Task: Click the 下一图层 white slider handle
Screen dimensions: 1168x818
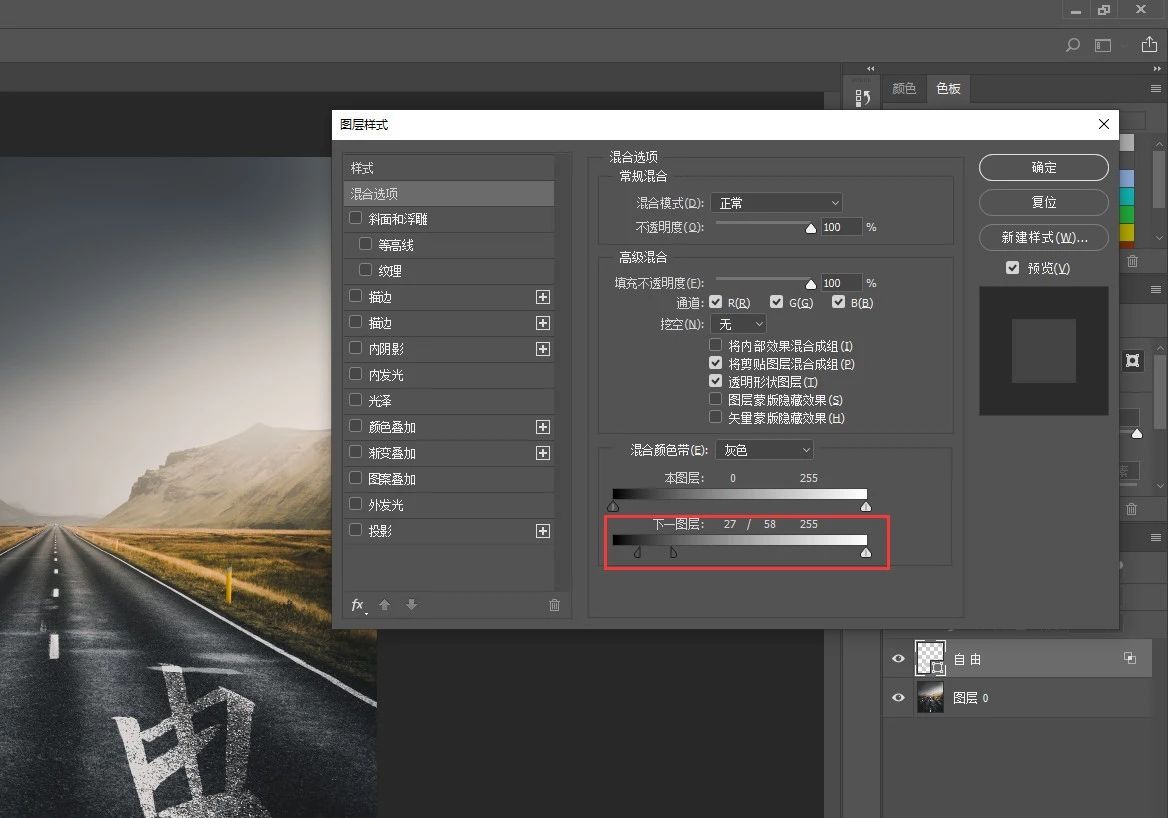Action: point(866,552)
